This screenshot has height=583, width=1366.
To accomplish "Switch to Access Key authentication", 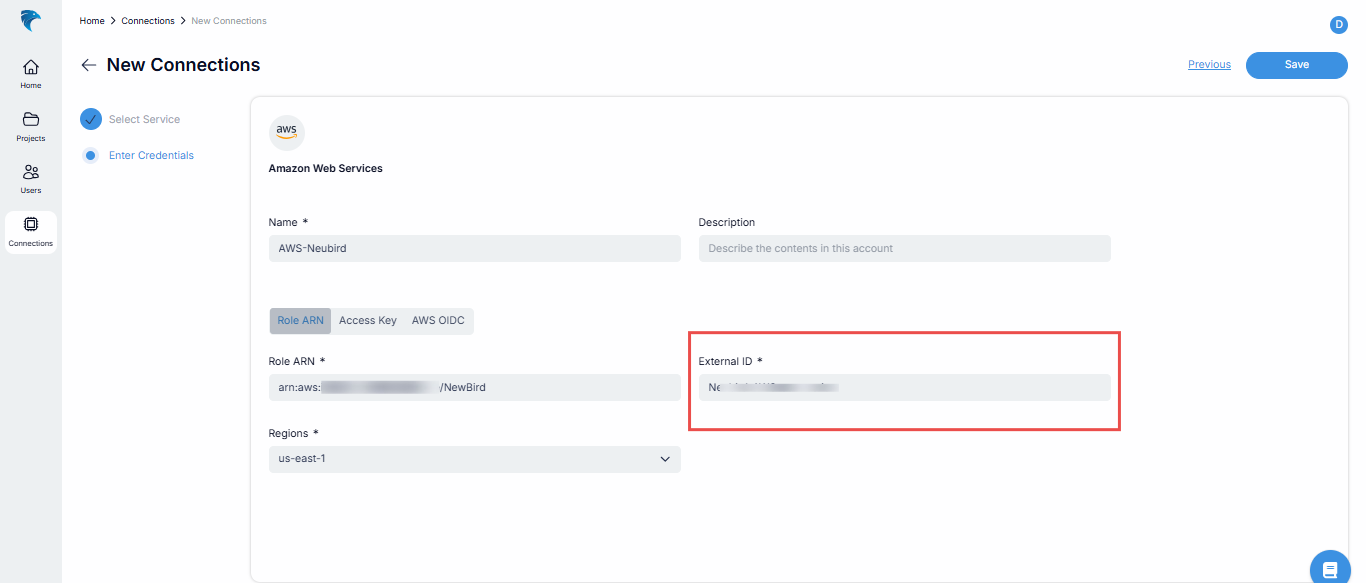I will 367,321.
